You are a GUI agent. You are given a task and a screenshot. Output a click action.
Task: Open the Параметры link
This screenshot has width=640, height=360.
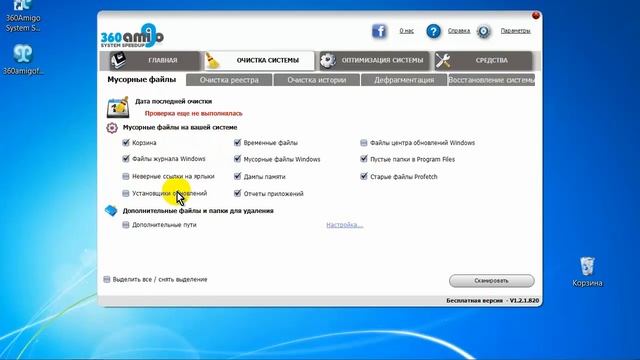pyautogui.click(x=516, y=31)
